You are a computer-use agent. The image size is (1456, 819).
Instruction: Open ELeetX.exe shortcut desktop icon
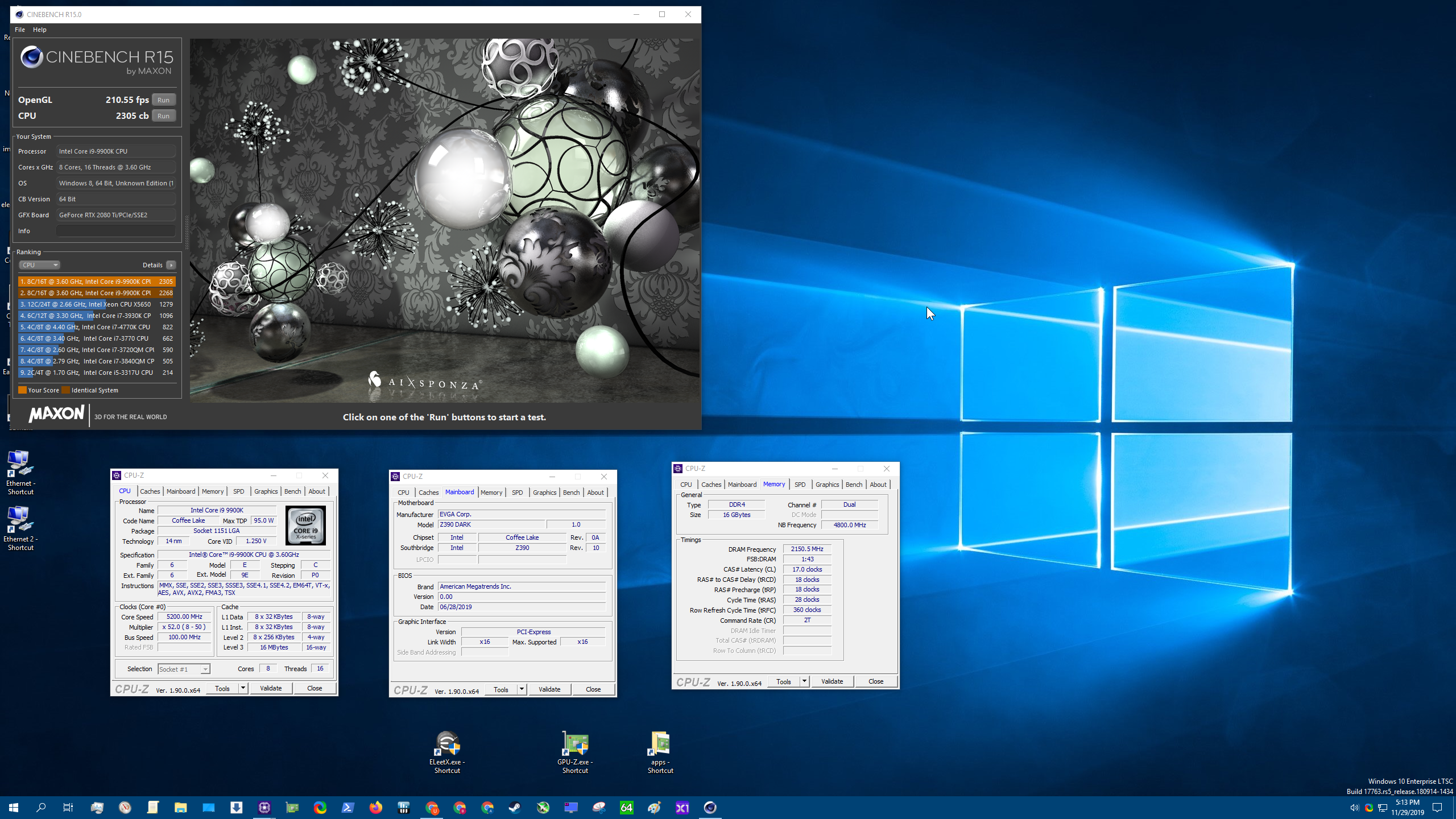pos(447,752)
